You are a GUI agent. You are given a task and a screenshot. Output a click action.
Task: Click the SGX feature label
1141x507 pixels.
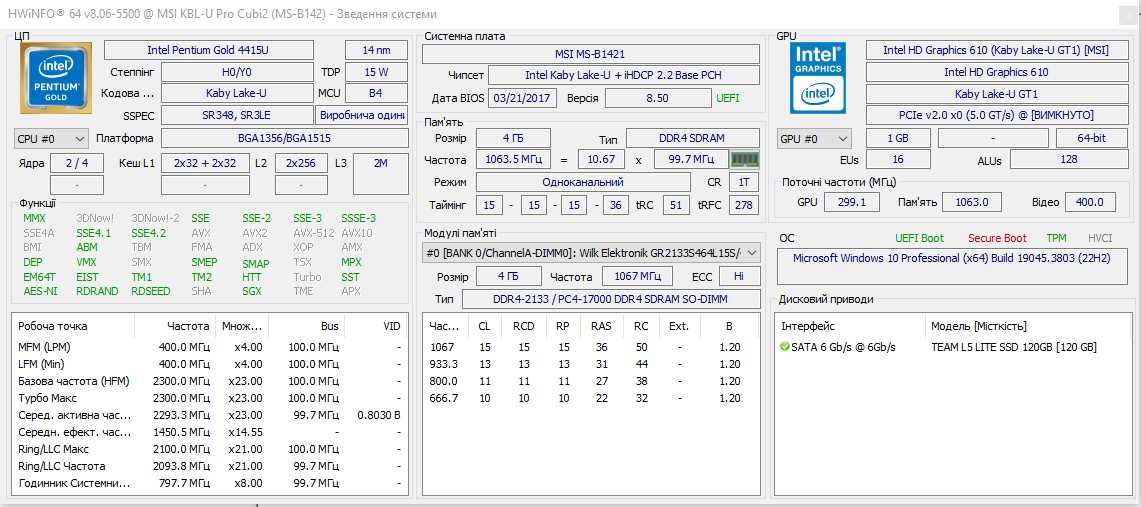coord(252,291)
